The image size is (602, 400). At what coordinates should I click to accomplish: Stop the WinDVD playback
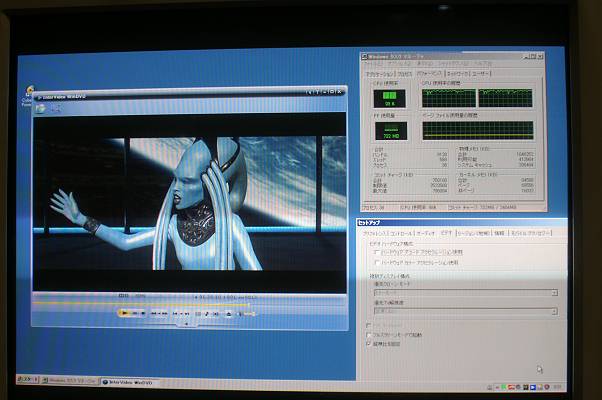[x=143, y=313]
